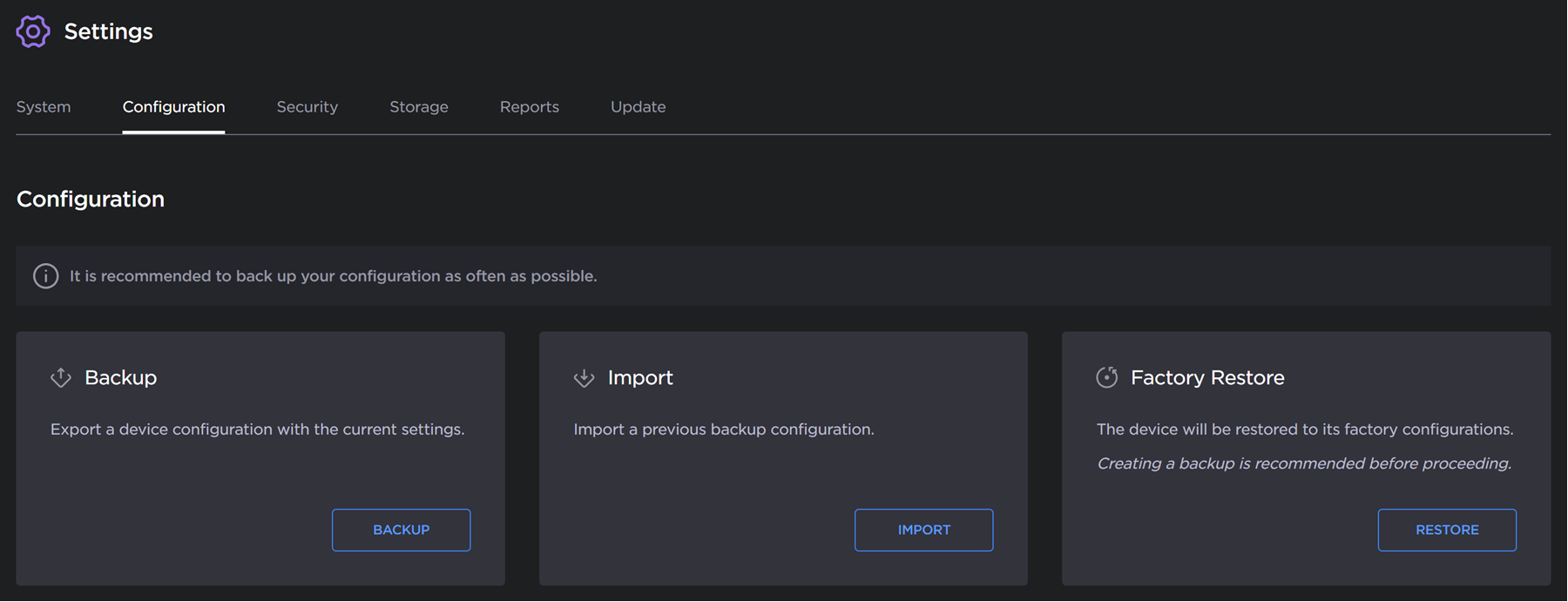Click the italic backup recommendation note

[x=1303, y=463]
